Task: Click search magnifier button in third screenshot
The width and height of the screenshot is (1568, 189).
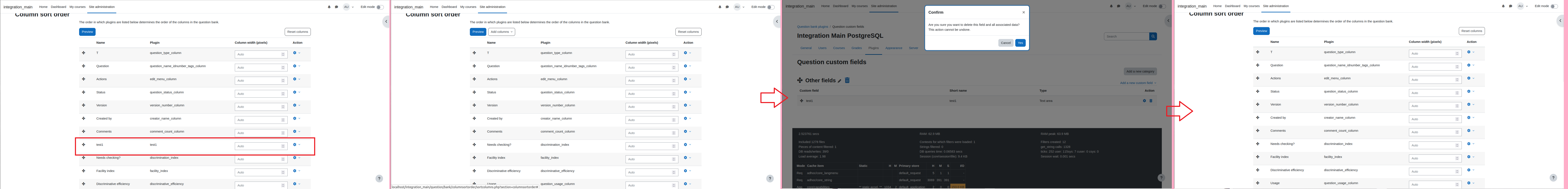Action: [x=1153, y=37]
